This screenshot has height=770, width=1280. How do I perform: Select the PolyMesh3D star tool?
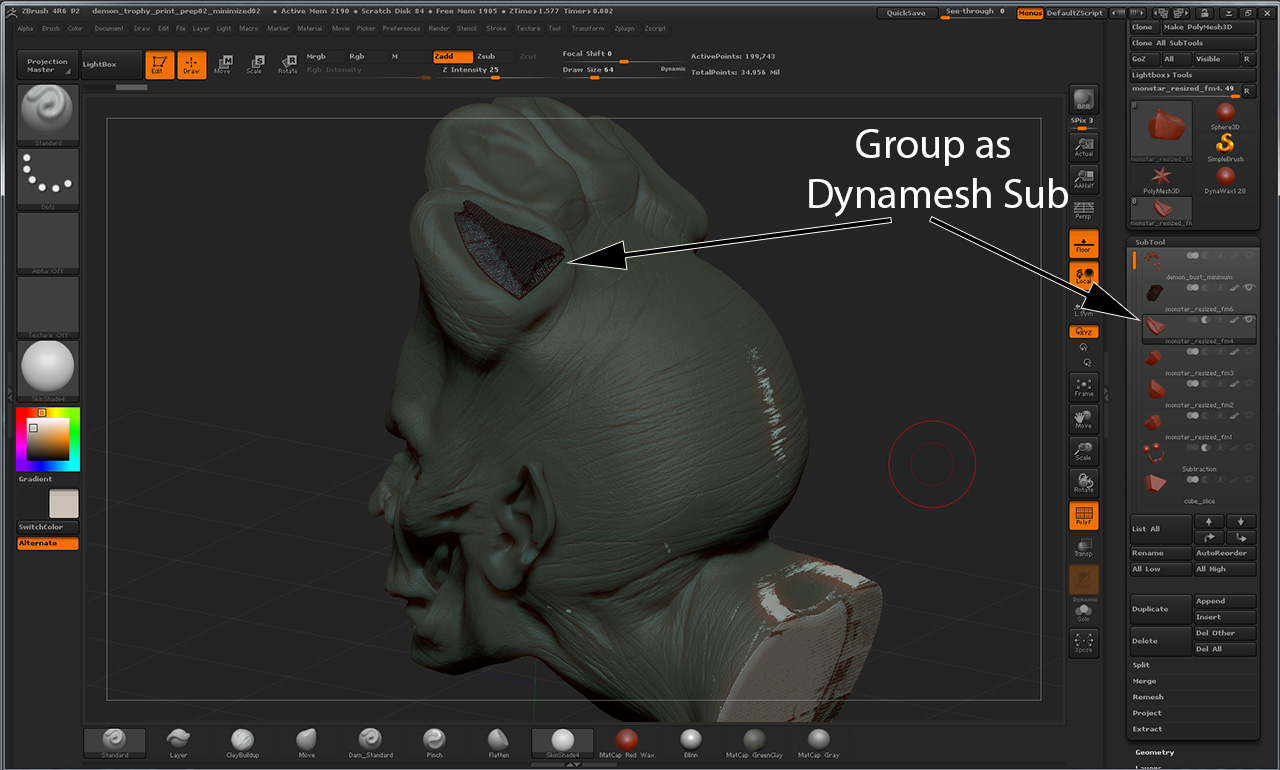[1162, 180]
